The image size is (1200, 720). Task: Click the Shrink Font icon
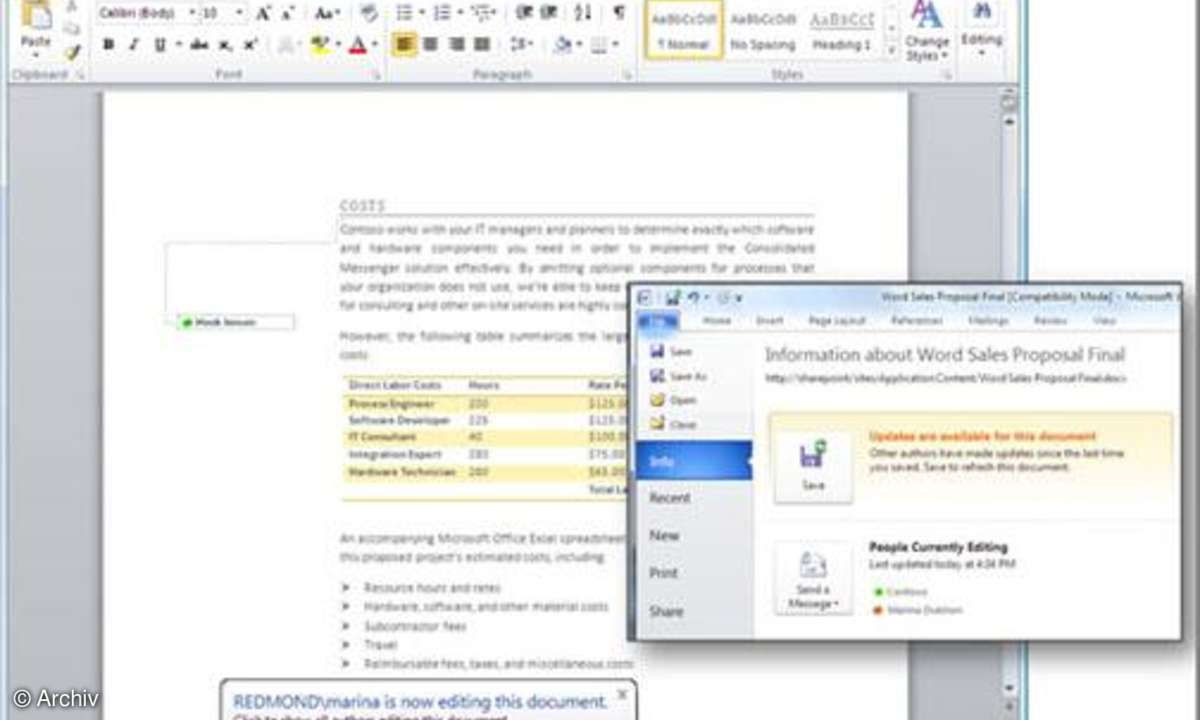point(288,13)
